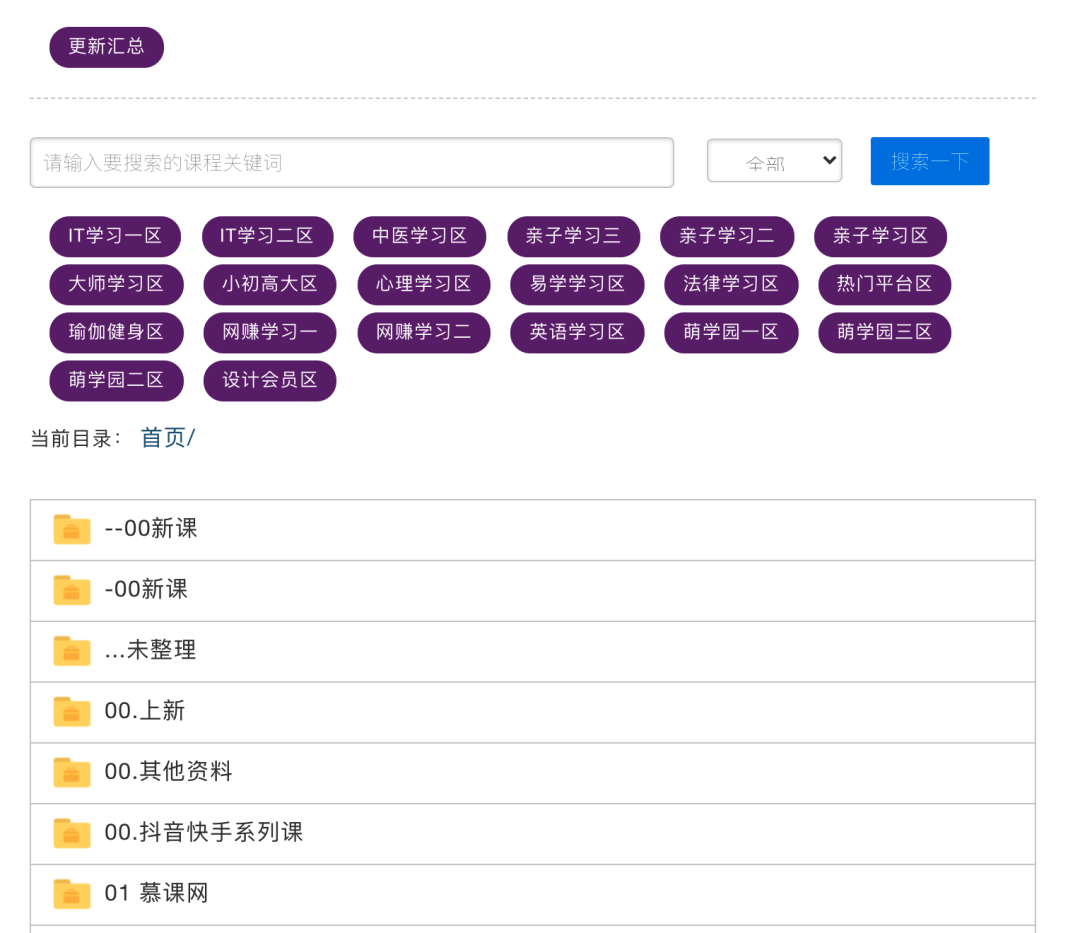Open the 英语学习区 category
Screen dimensions: 1080x933
tap(577, 332)
